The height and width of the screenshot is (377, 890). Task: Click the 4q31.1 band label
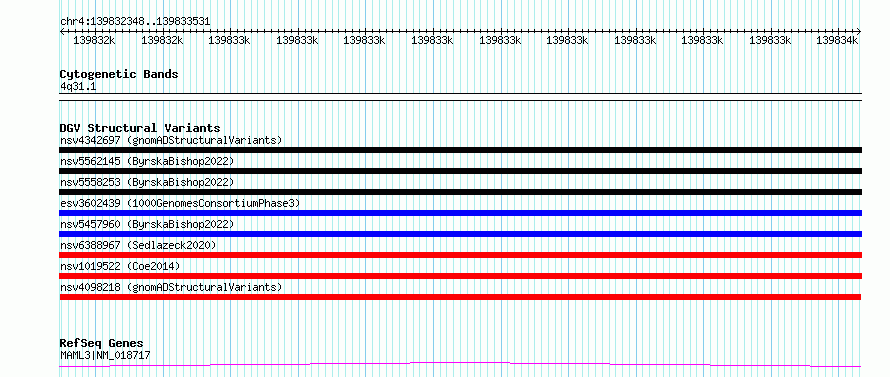pyautogui.click(x=78, y=86)
